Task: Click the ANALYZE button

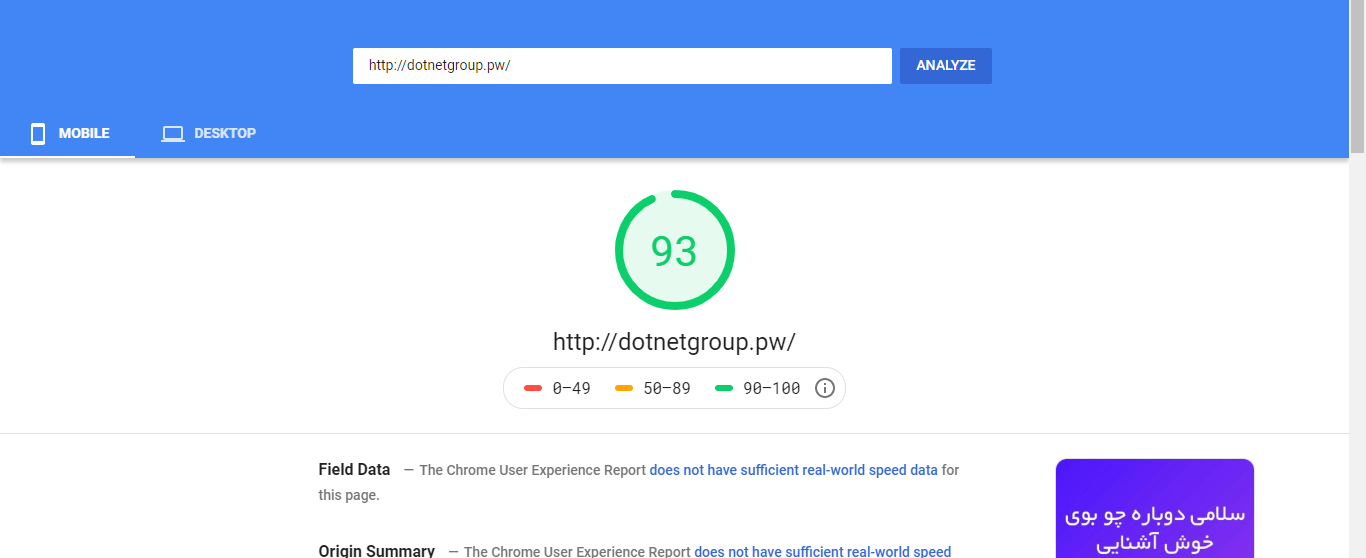Action: coord(945,66)
